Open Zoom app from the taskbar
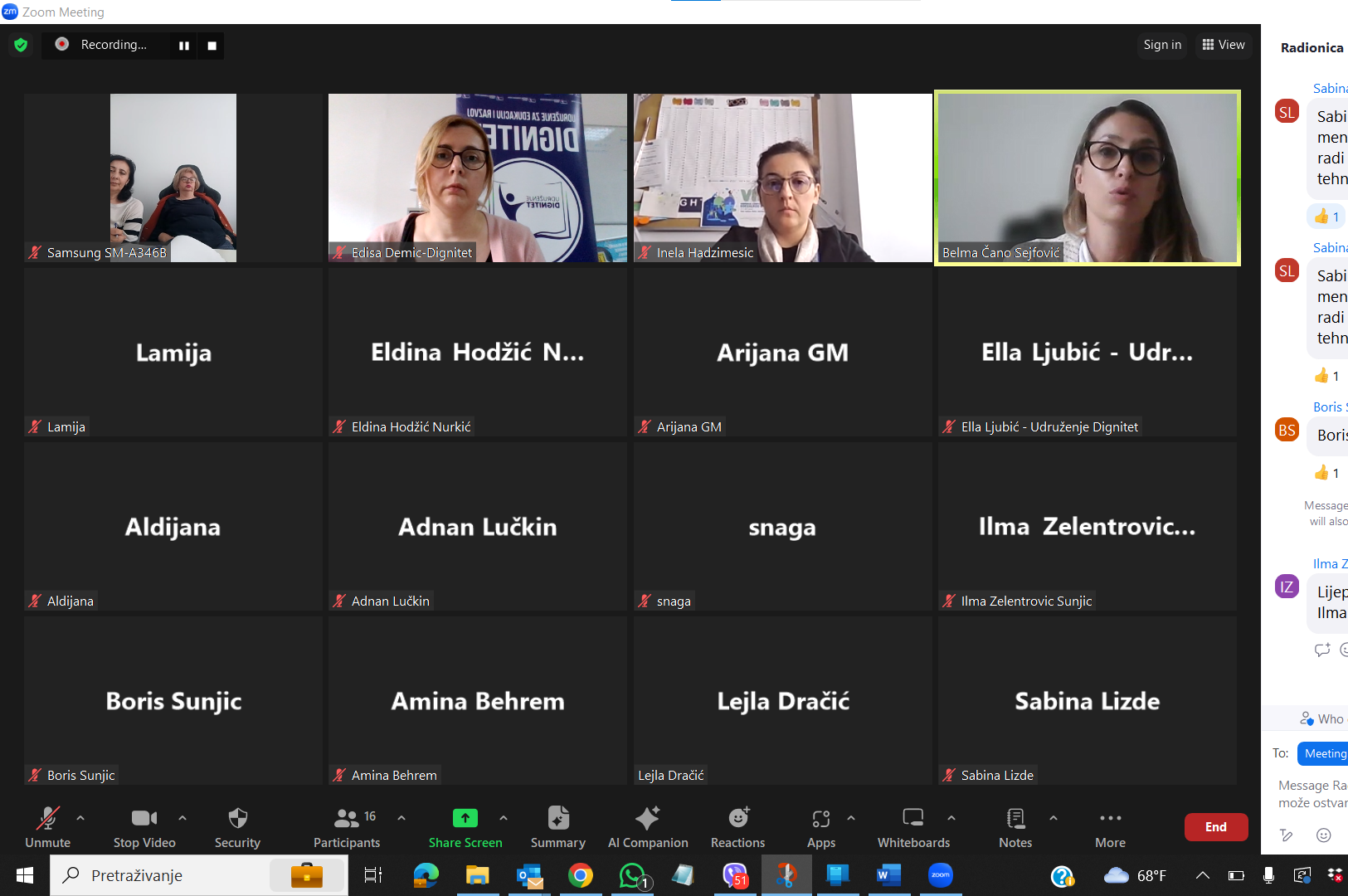 coord(941,875)
